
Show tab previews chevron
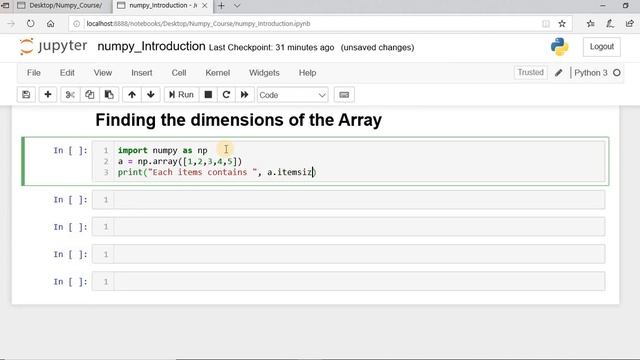[x=237, y=6]
